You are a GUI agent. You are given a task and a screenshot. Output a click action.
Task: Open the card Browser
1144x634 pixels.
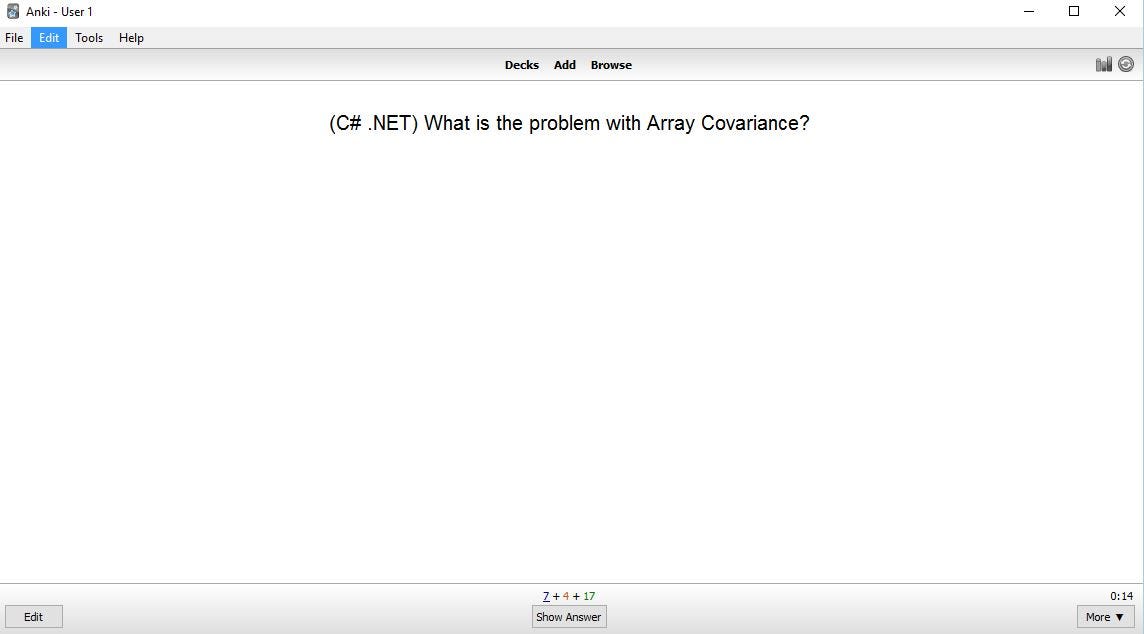coord(611,64)
